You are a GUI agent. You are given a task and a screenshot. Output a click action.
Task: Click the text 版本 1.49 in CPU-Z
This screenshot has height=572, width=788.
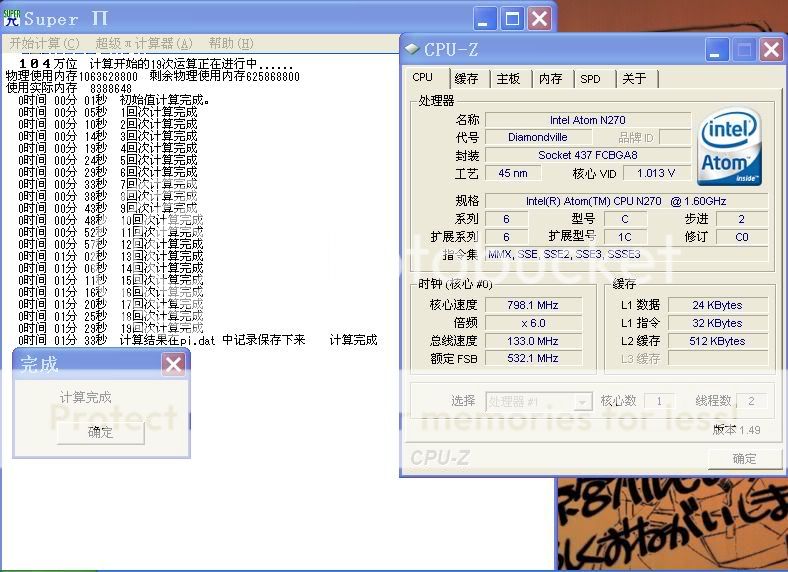pyautogui.click(x=736, y=430)
